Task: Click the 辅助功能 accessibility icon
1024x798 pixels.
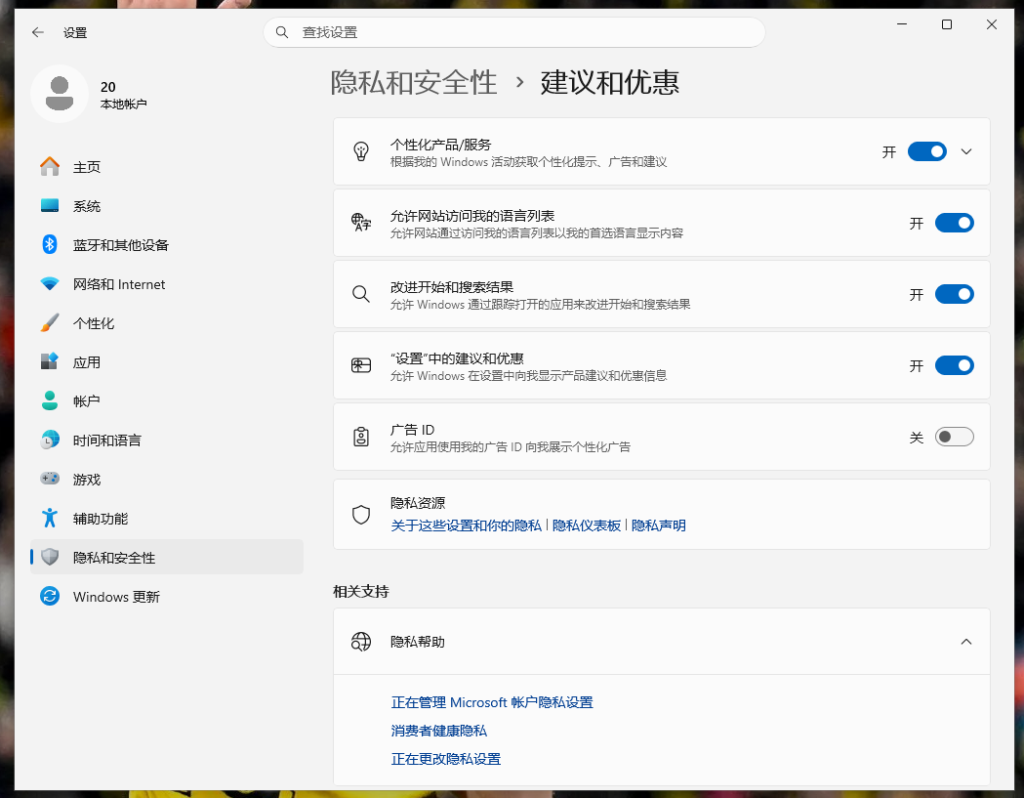Action: click(50, 518)
